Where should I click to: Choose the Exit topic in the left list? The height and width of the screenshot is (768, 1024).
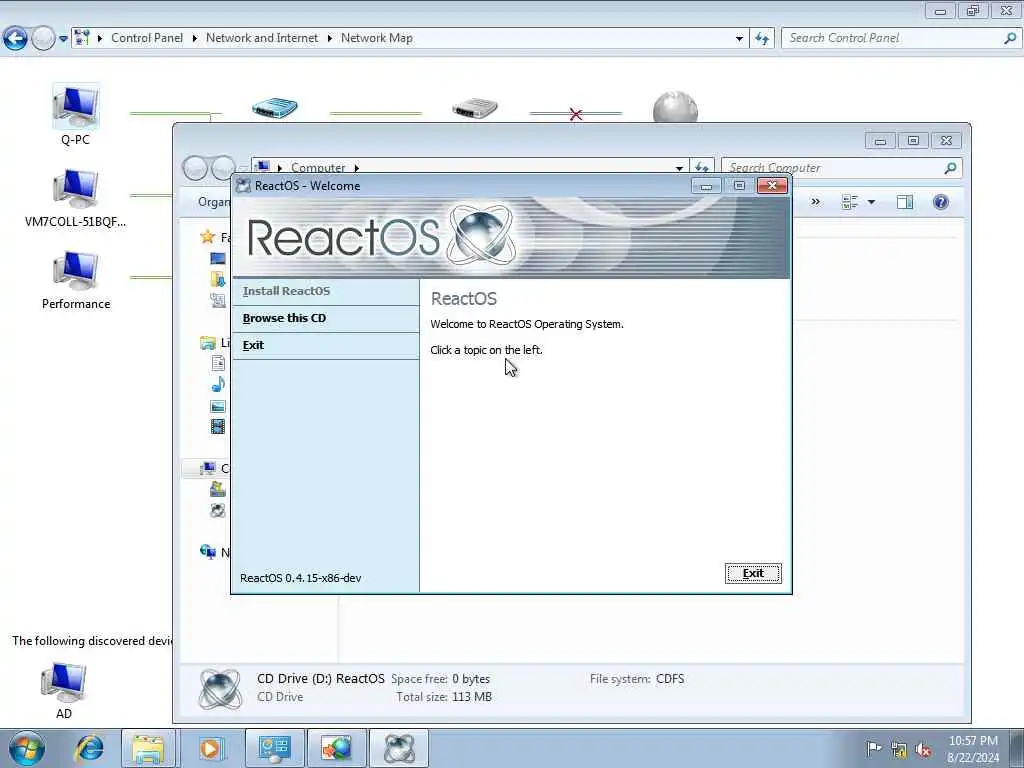253,345
